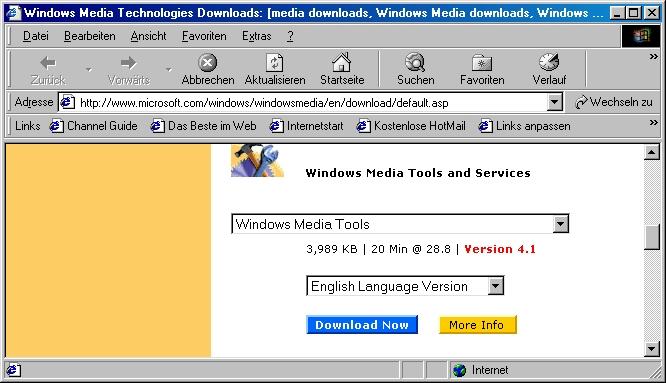The height and width of the screenshot is (383, 666).
Task: Click the vertical scrollbar down arrow
Action: [x=652, y=349]
